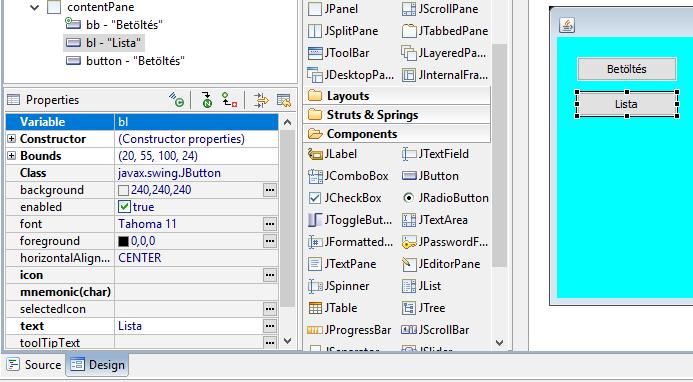693x382 pixels.
Task: Choose the JTextPane palette item
Action: coord(342,264)
